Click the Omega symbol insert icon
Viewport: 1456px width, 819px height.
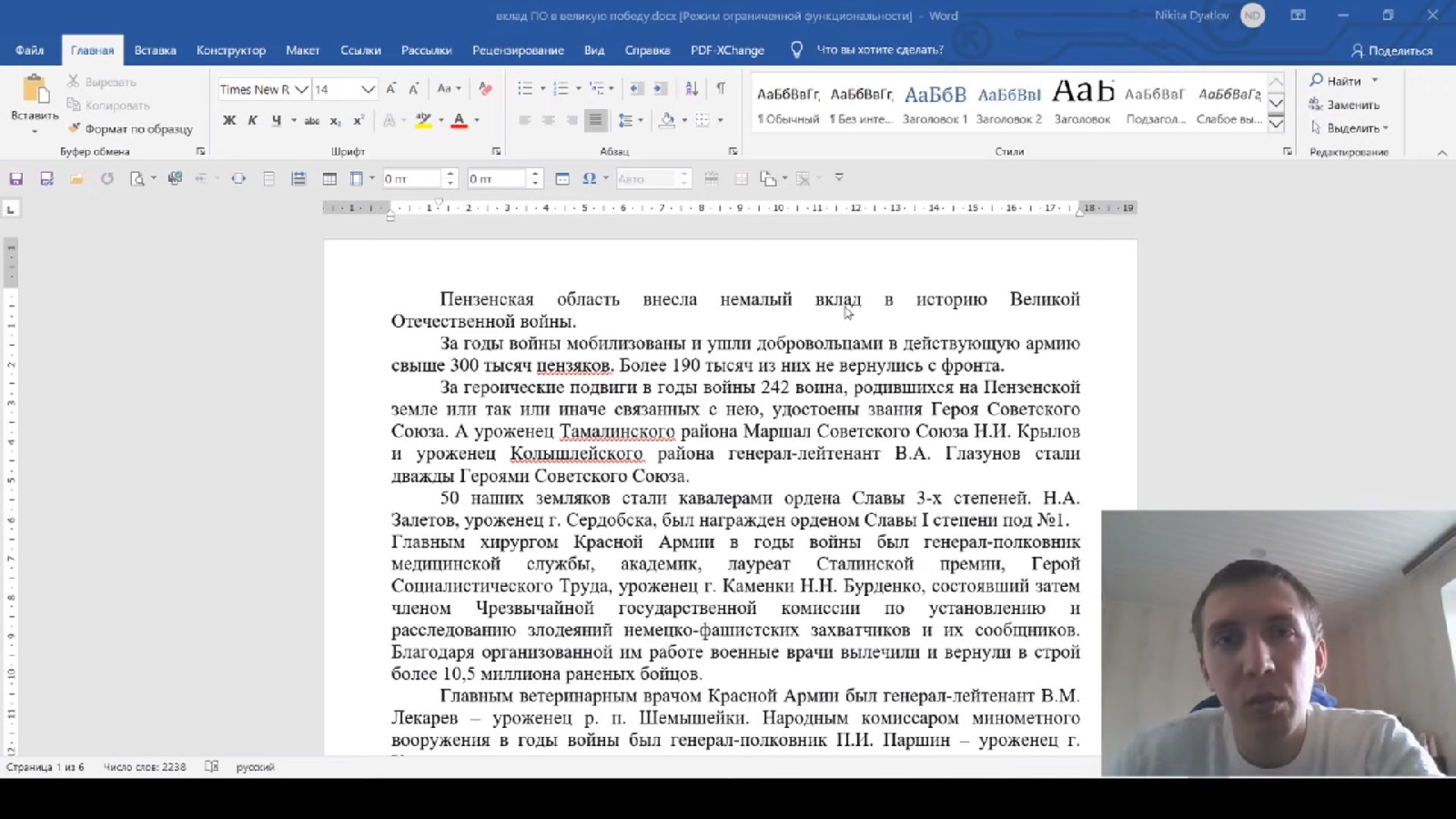coord(589,179)
